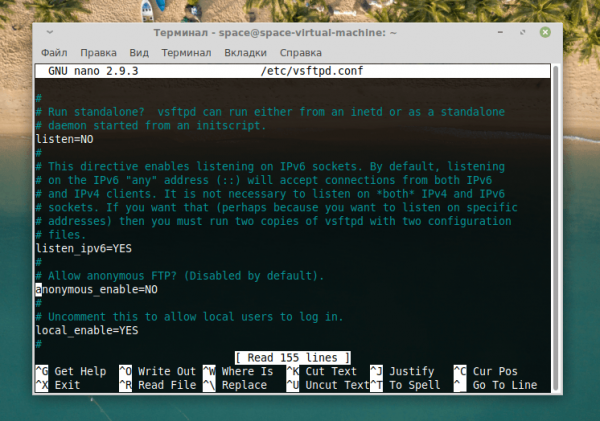This screenshot has height=421, width=600.
Task: Open the Вид menu
Action: click(x=139, y=53)
